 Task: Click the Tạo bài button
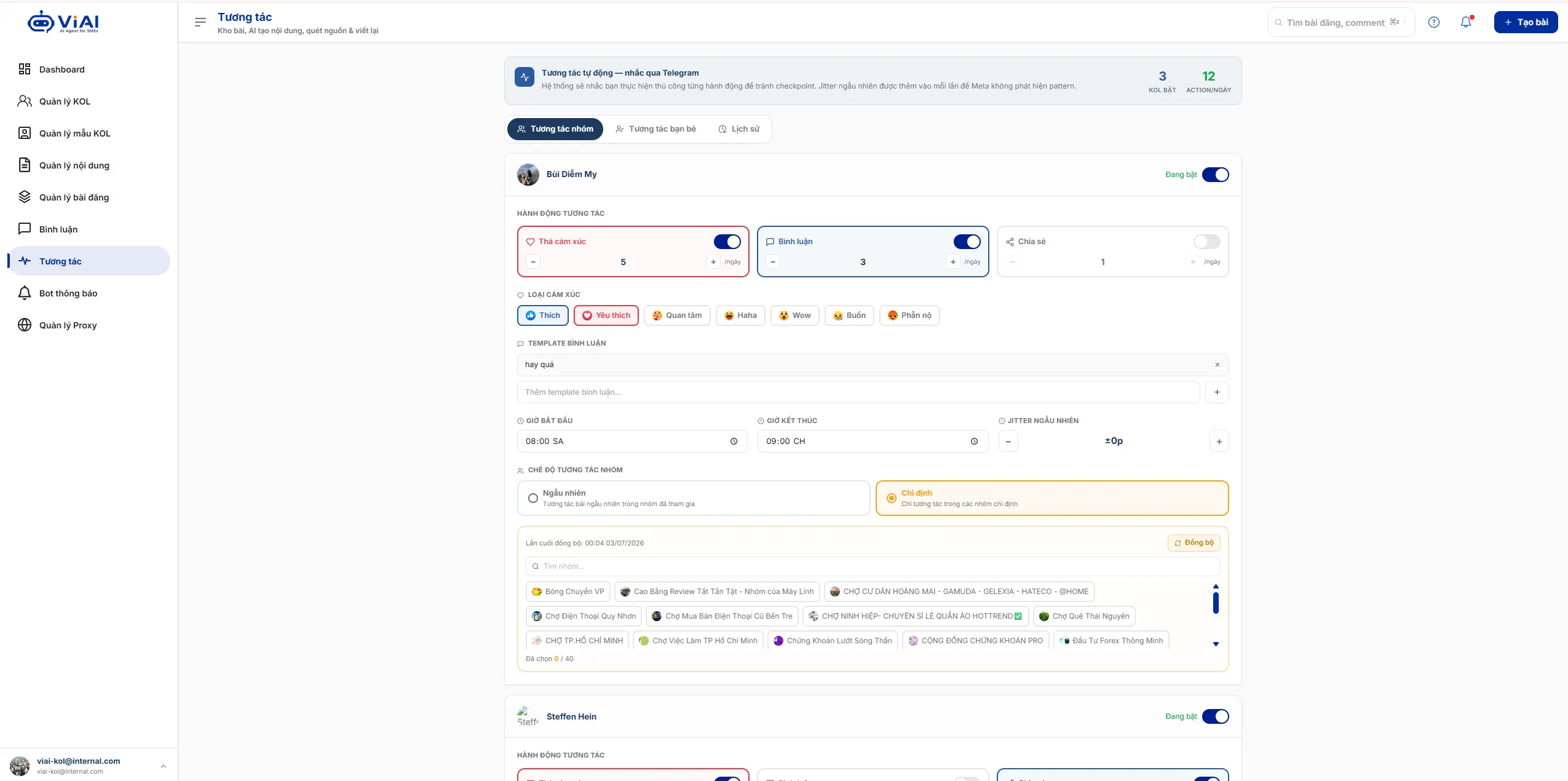coord(1526,22)
